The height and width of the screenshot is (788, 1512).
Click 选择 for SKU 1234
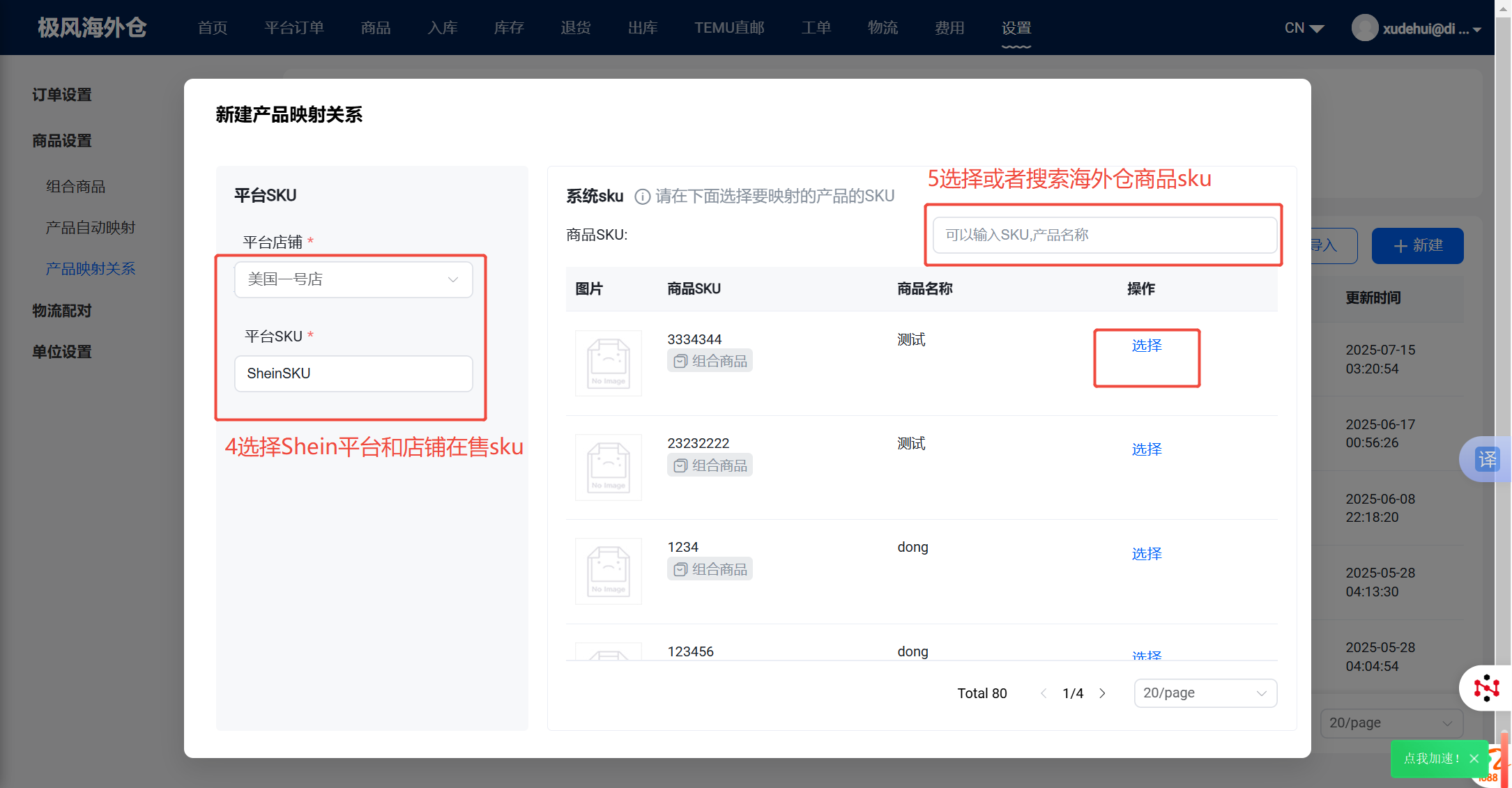(x=1147, y=554)
